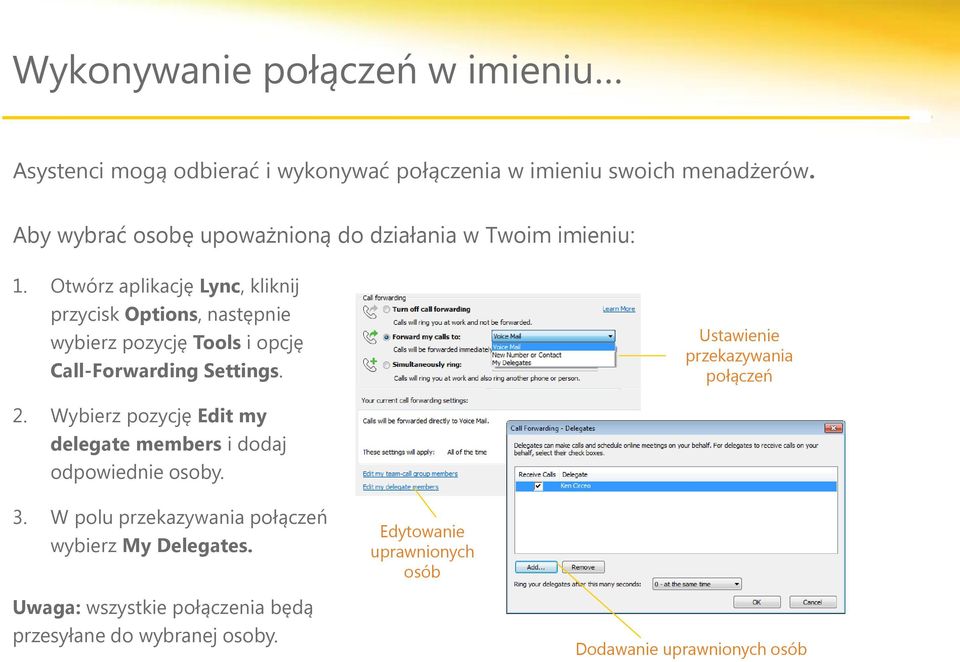Image resolution: width=960 pixels, height=662 pixels.
Task: Click the 'Dodawanie uprawnionych osób' callout label
Action: click(691, 649)
